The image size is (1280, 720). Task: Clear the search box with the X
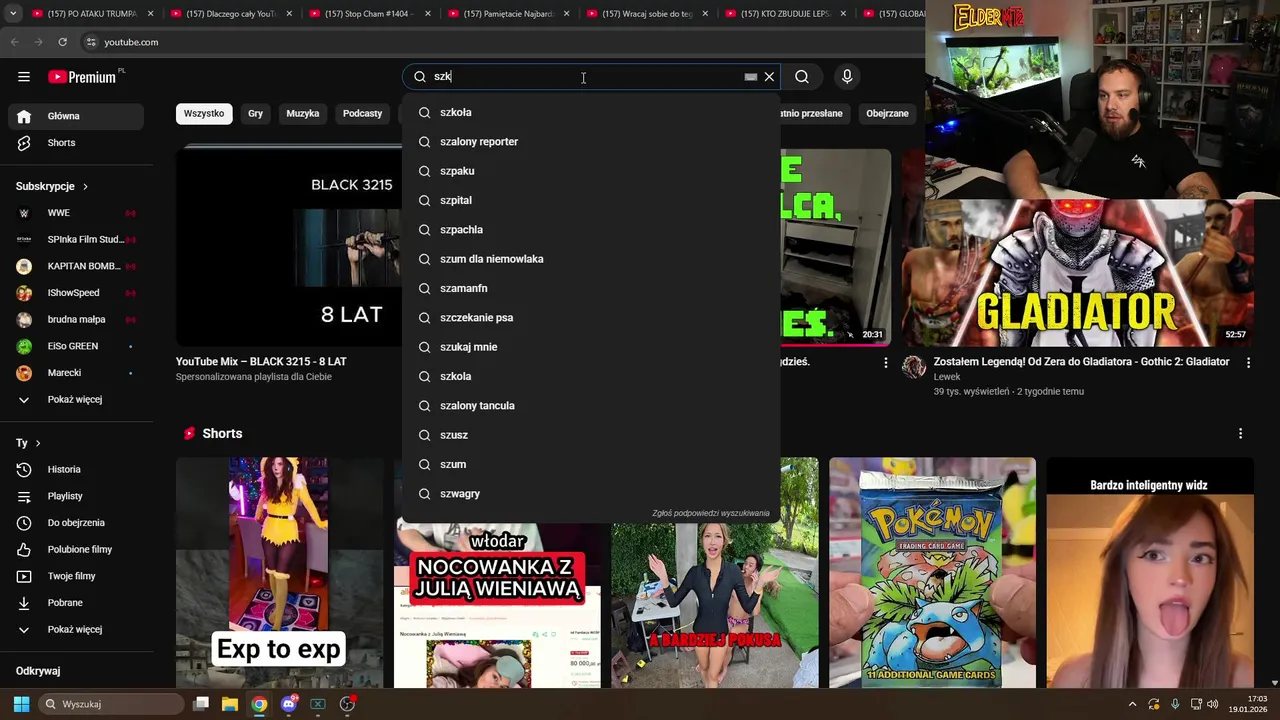point(769,77)
